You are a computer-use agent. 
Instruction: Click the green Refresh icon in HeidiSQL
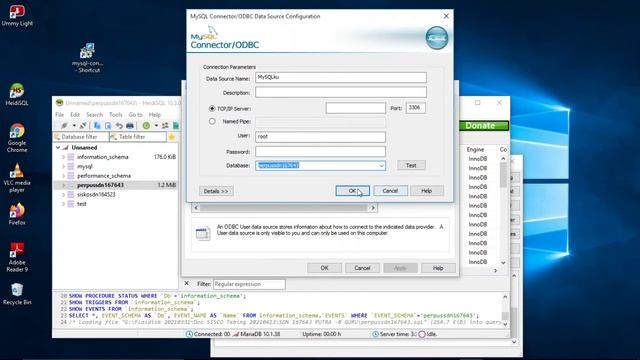tap(146, 126)
